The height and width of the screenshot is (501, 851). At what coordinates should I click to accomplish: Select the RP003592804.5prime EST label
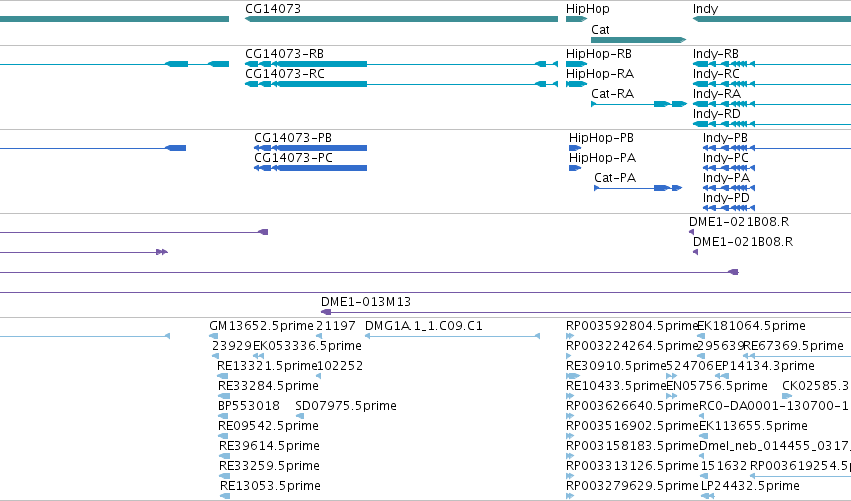point(632,326)
